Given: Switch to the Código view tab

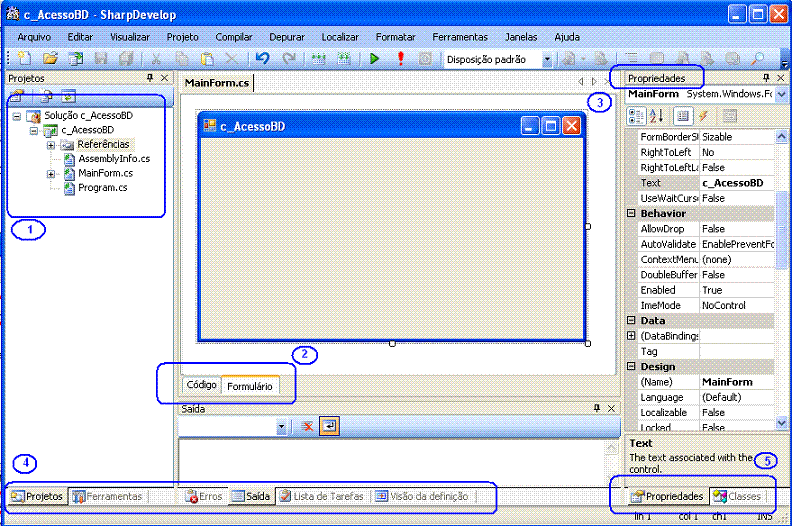Looking at the screenshot, I should click(x=201, y=385).
